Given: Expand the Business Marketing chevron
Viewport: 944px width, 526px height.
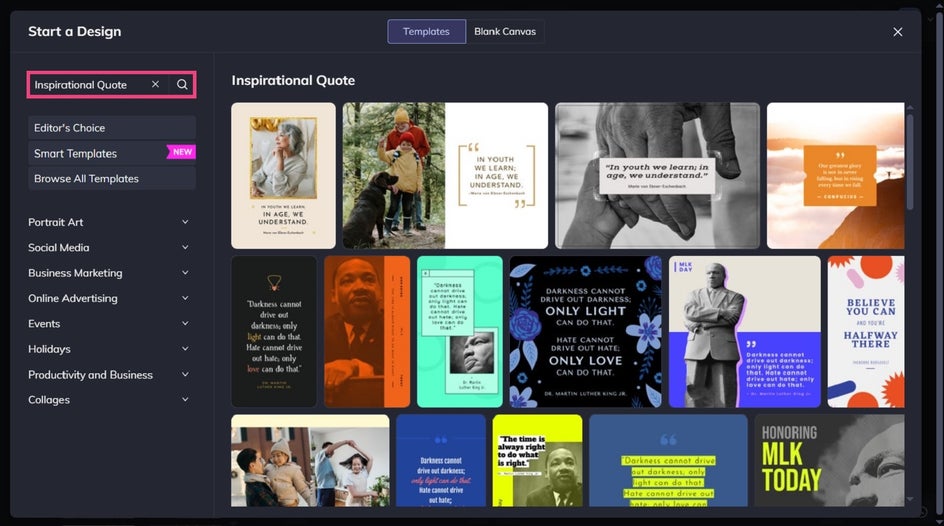Looking at the screenshot, I should click(x=185, y=273).
